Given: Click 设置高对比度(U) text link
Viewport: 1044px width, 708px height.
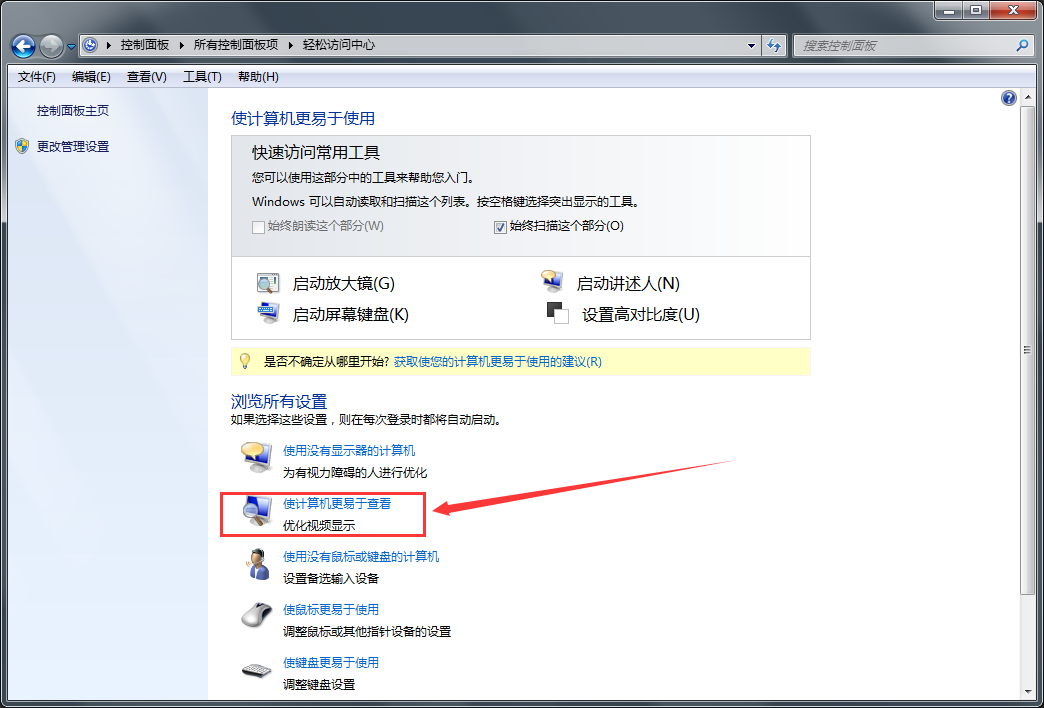Looking at the screenshot, I should (641, 314).
